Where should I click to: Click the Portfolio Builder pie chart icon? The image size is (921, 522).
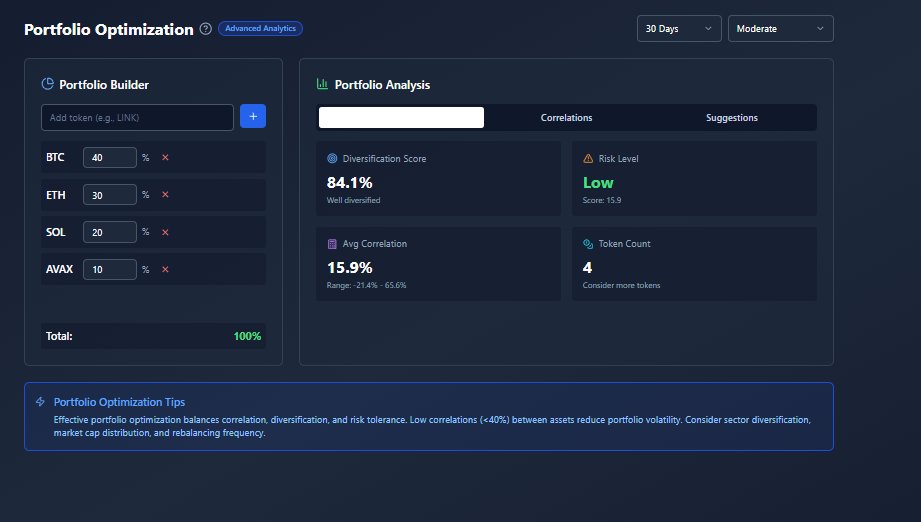coord(48,84)
